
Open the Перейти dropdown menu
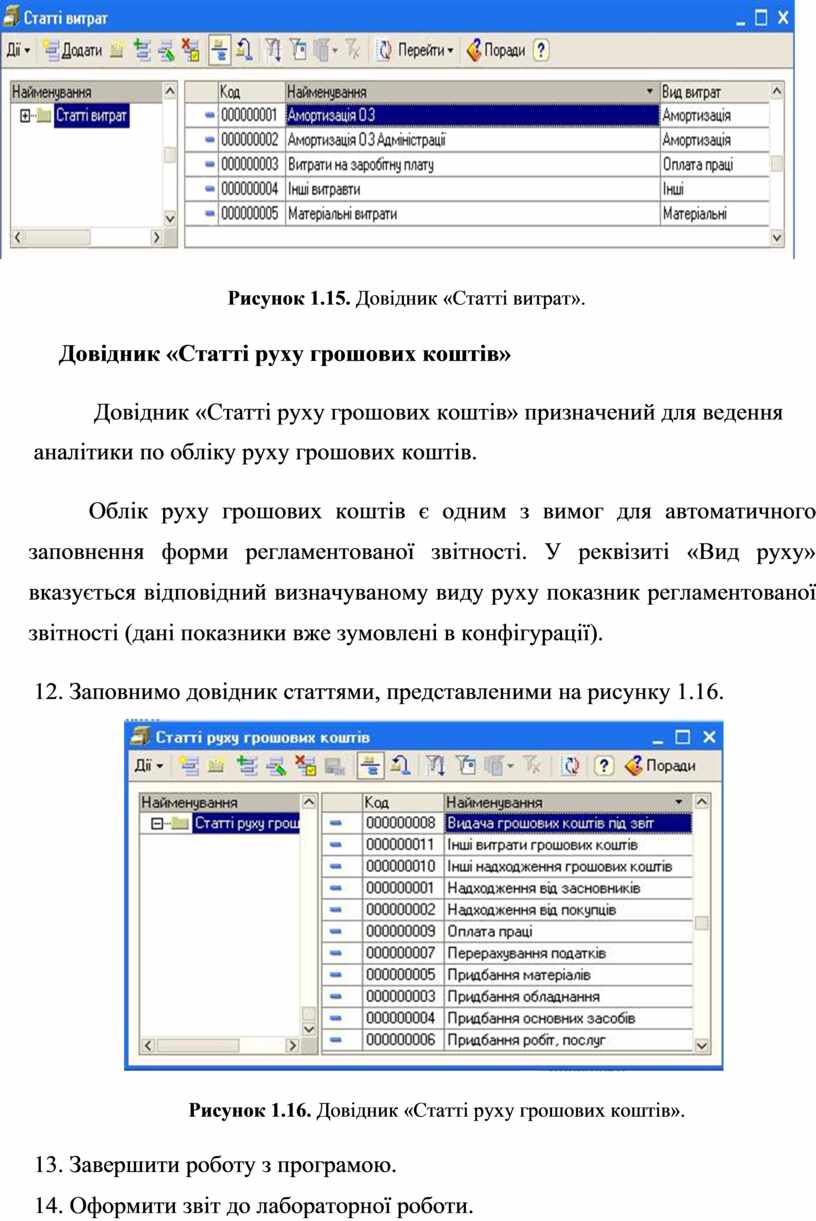pos(426,50)
